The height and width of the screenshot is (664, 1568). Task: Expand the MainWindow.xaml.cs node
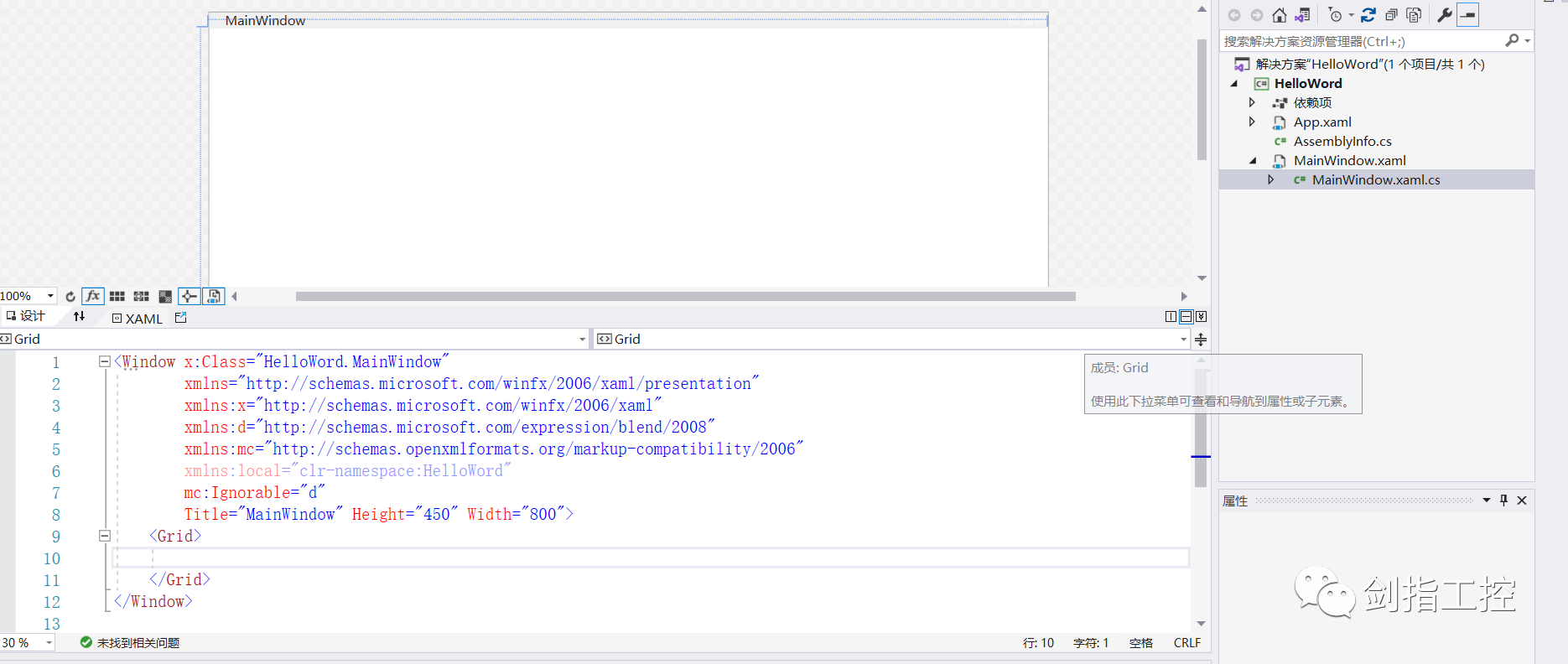point(1271,179)
